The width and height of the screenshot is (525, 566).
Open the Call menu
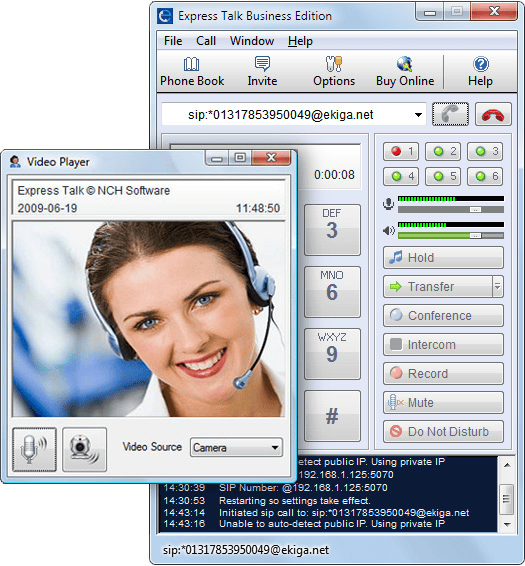click(206, 41)
